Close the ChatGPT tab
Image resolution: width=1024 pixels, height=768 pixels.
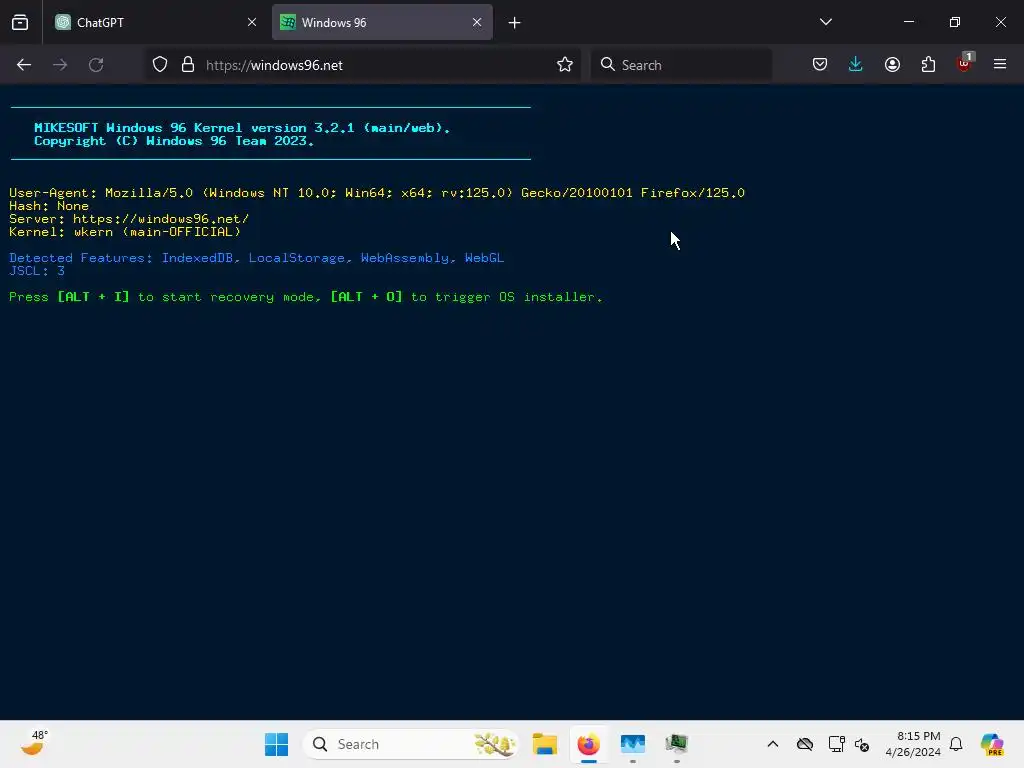252,23
